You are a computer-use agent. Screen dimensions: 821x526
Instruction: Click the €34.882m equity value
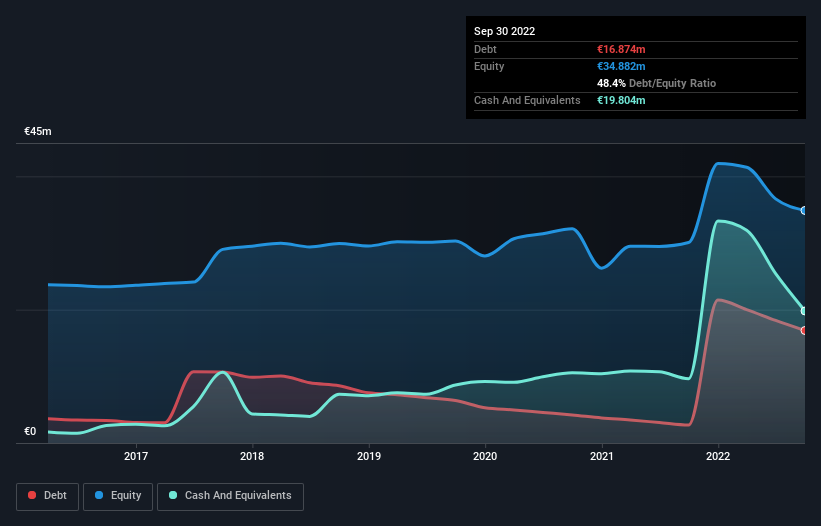tap(621, 66)
